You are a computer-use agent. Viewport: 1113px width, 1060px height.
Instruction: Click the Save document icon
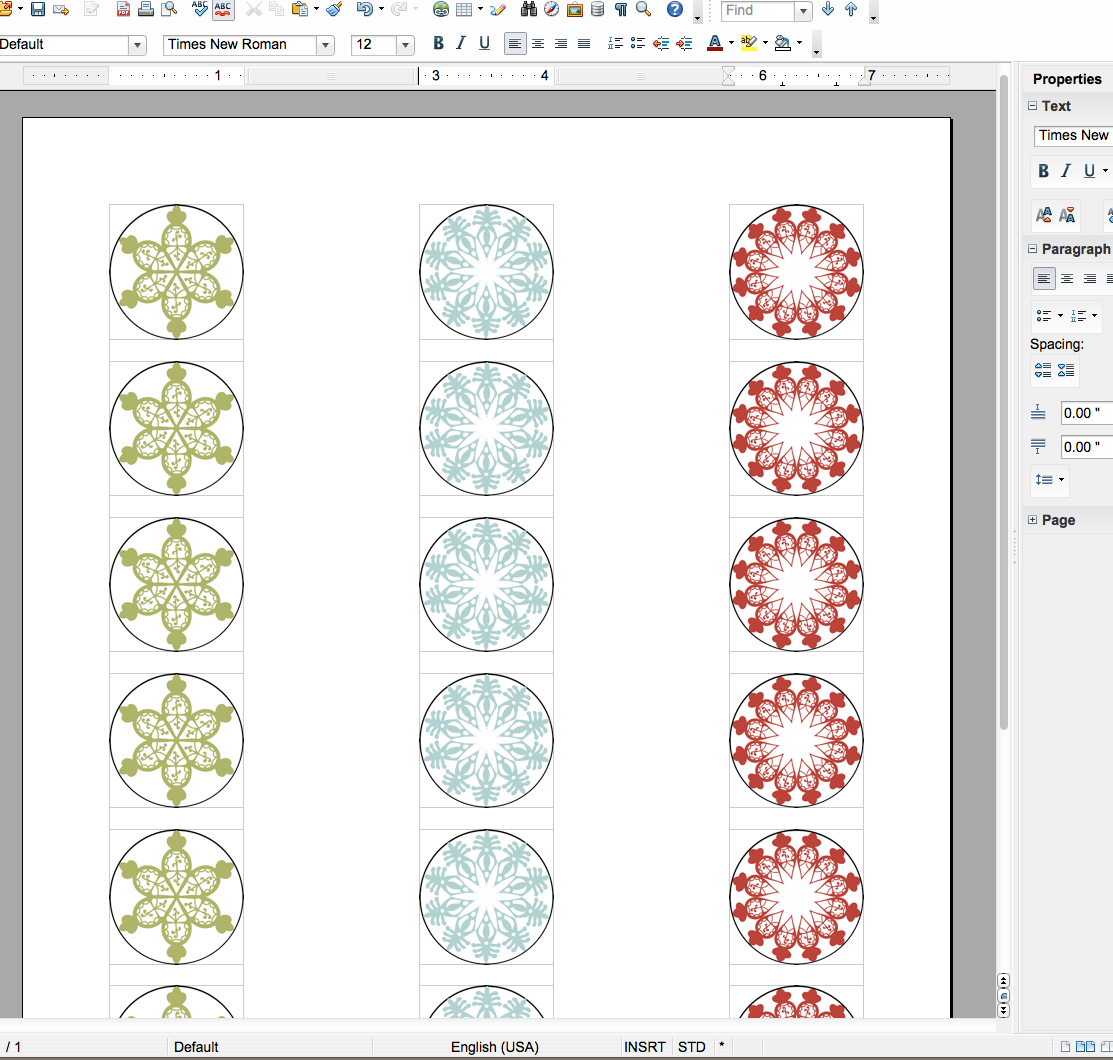tap(38, 10)
